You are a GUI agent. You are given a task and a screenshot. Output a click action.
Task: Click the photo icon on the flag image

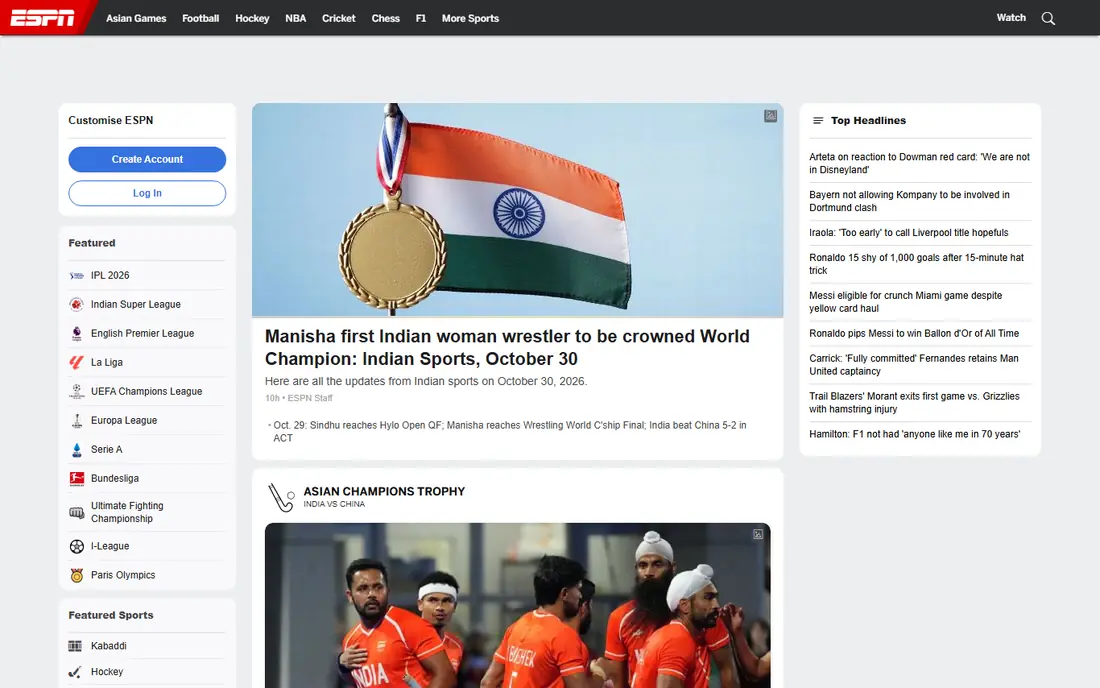tap(770, 116)
